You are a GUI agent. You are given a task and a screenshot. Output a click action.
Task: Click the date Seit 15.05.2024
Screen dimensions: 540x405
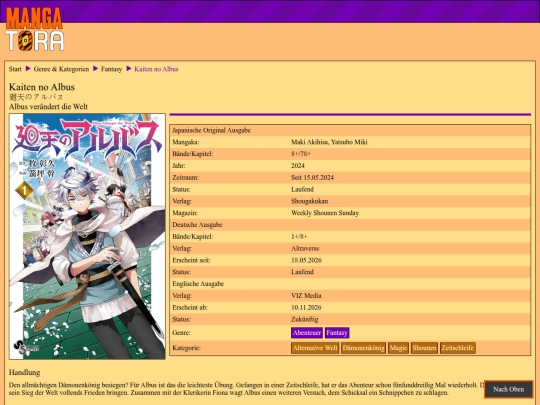click(312, 177)
